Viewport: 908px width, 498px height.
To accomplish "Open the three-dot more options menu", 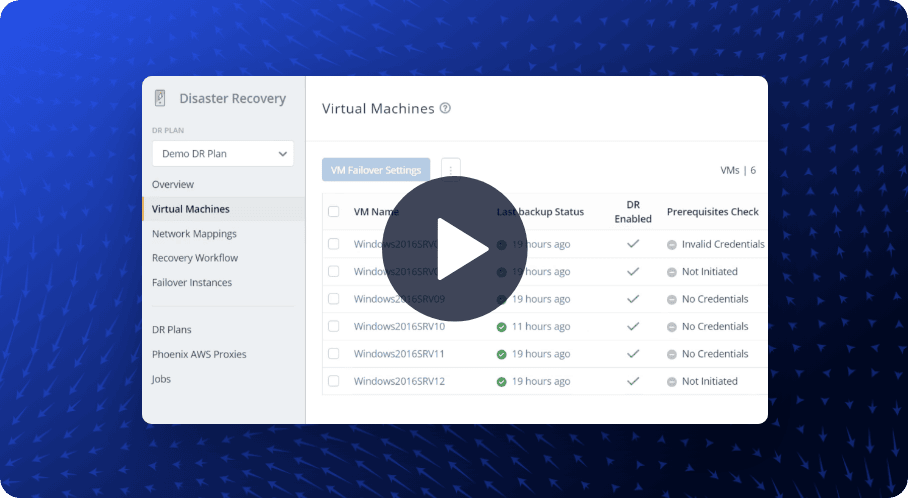I will (x=450, y=170).
